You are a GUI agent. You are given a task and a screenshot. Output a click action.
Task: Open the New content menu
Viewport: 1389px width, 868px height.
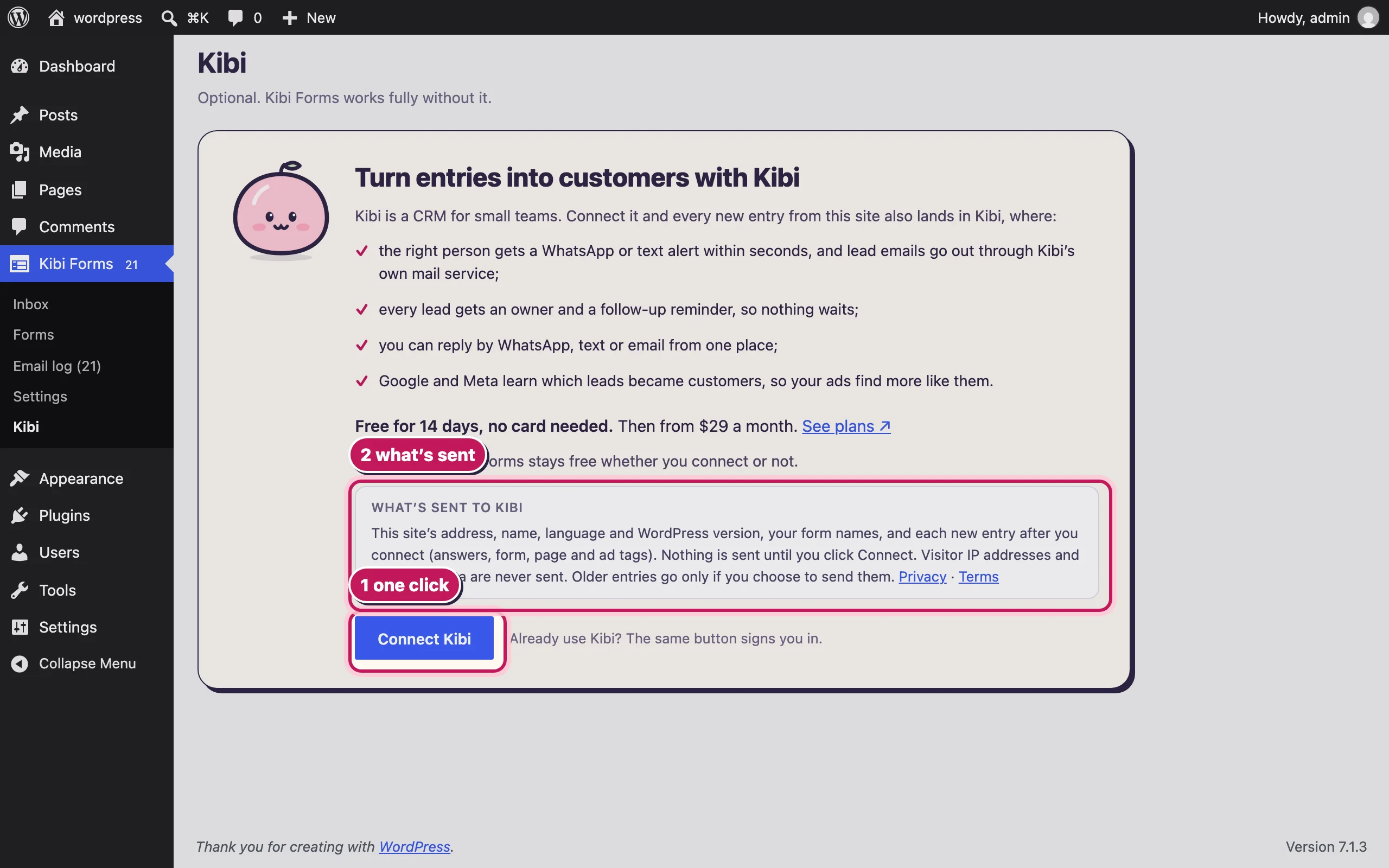click(309, 18)
